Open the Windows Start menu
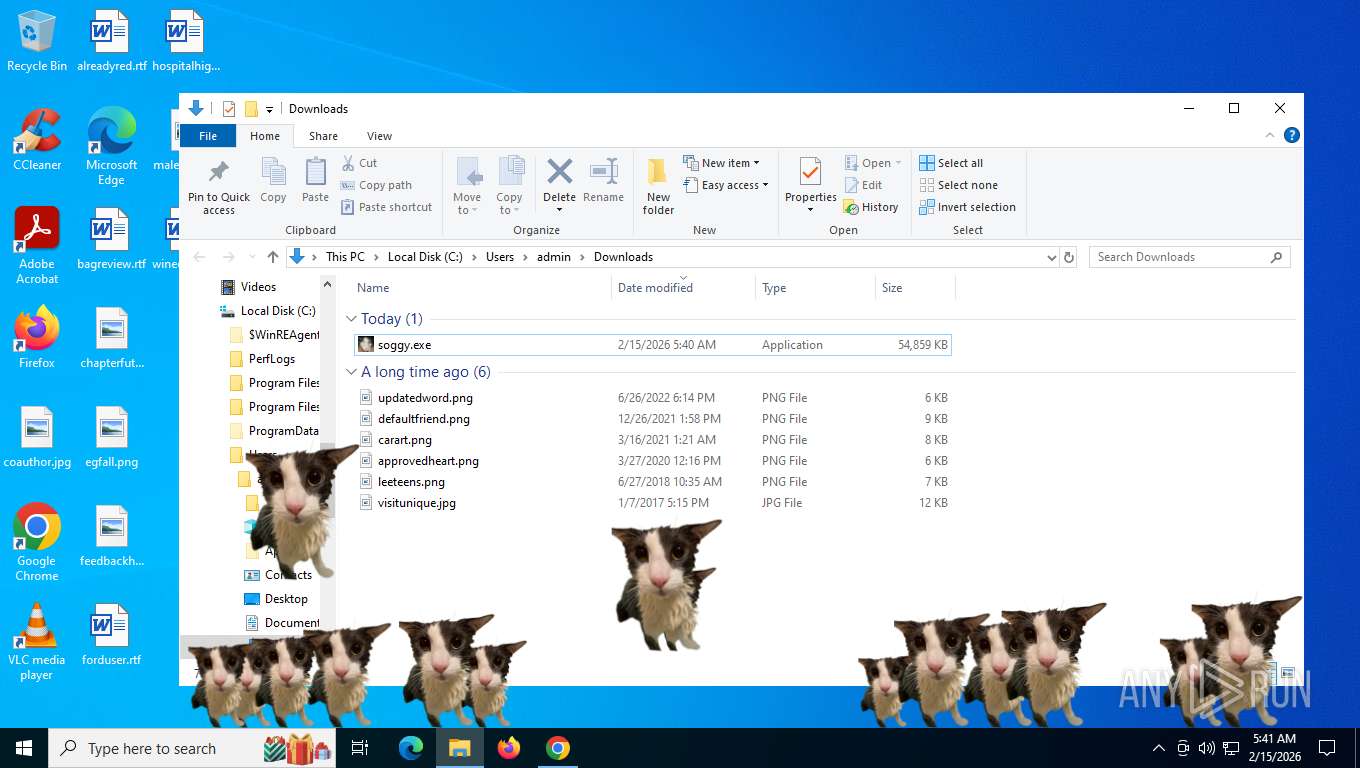Image resolution: width=1360 pixels, height=768 pixels. (x=24, y=748)
